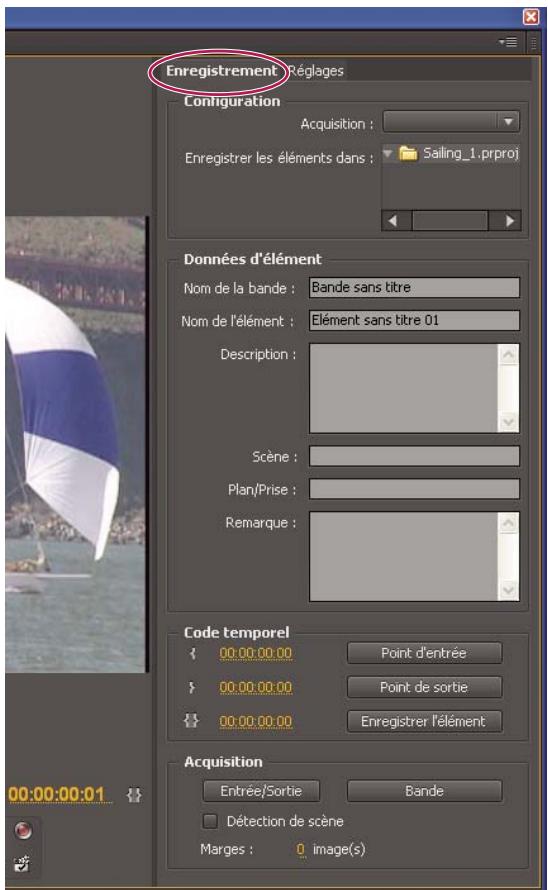Screen dimensions: 548x890
Task: Click the Remarque scrollbar up arrow
Action: coord(508,523)
